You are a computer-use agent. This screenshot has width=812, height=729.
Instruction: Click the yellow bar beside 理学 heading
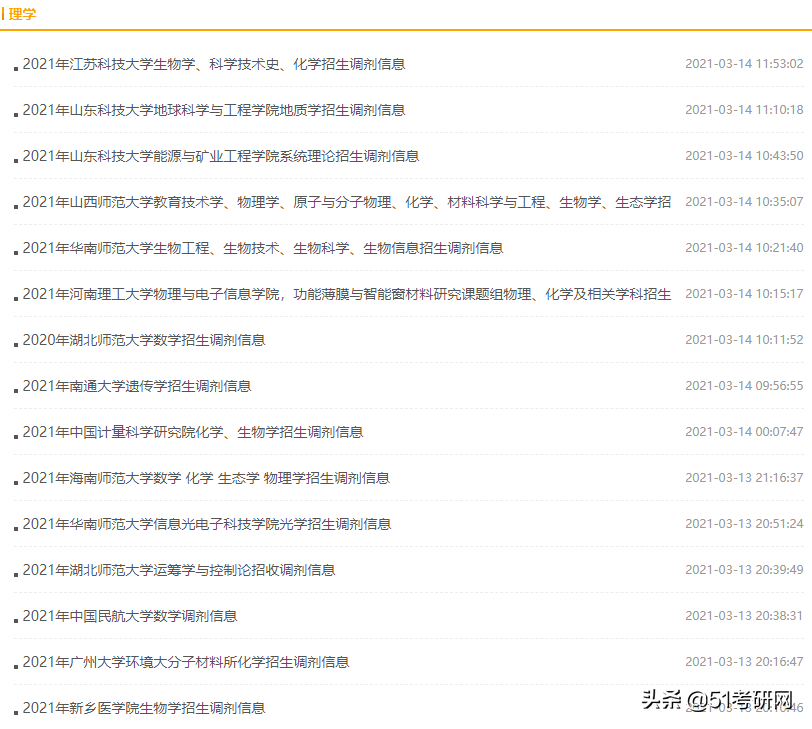[4, 14]
